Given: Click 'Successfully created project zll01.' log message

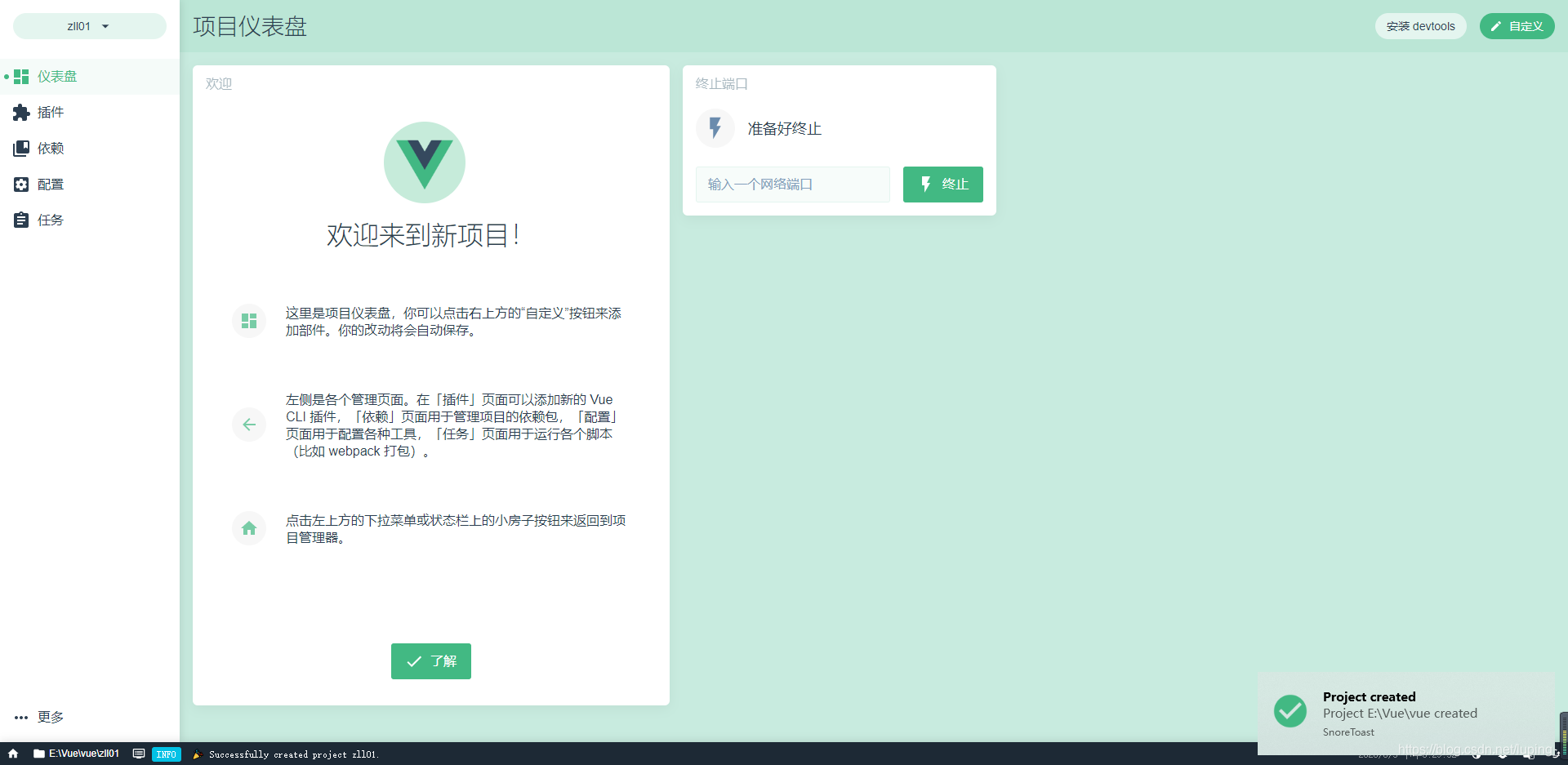Looking at the screenshot, I should 294,754.
